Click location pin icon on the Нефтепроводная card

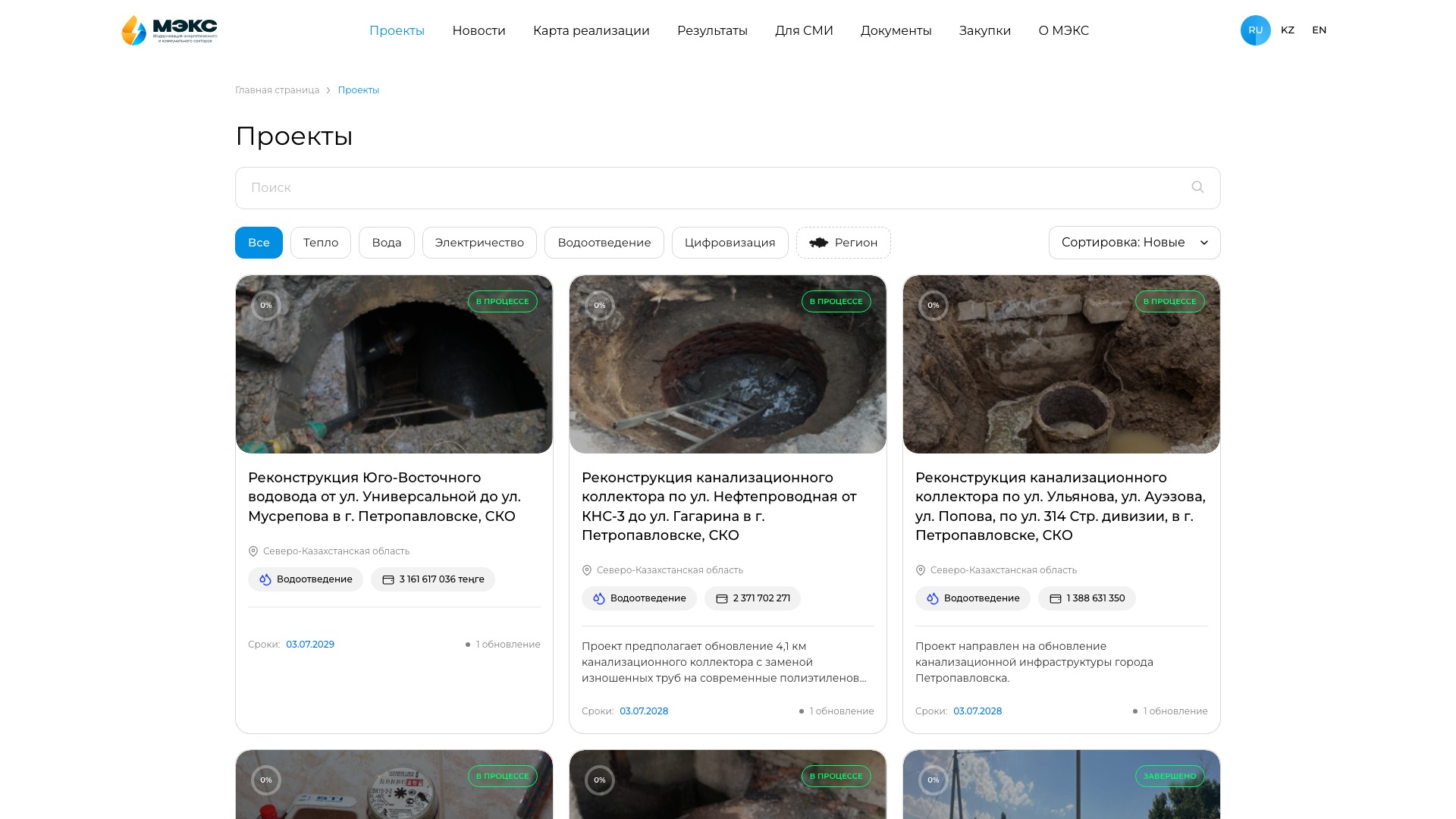[587, 570]
